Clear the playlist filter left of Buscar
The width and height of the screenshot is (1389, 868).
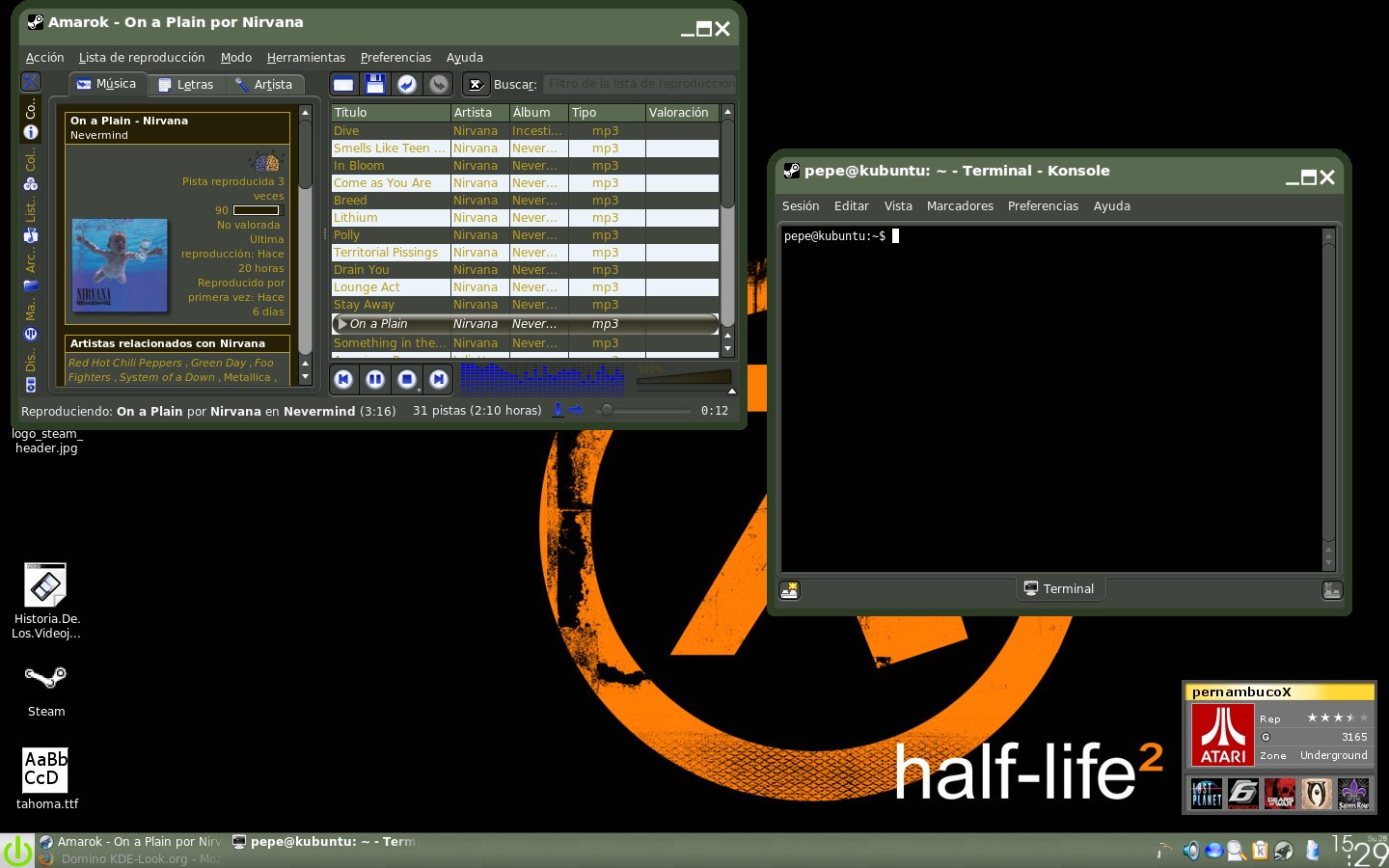(x=476, y=84)
